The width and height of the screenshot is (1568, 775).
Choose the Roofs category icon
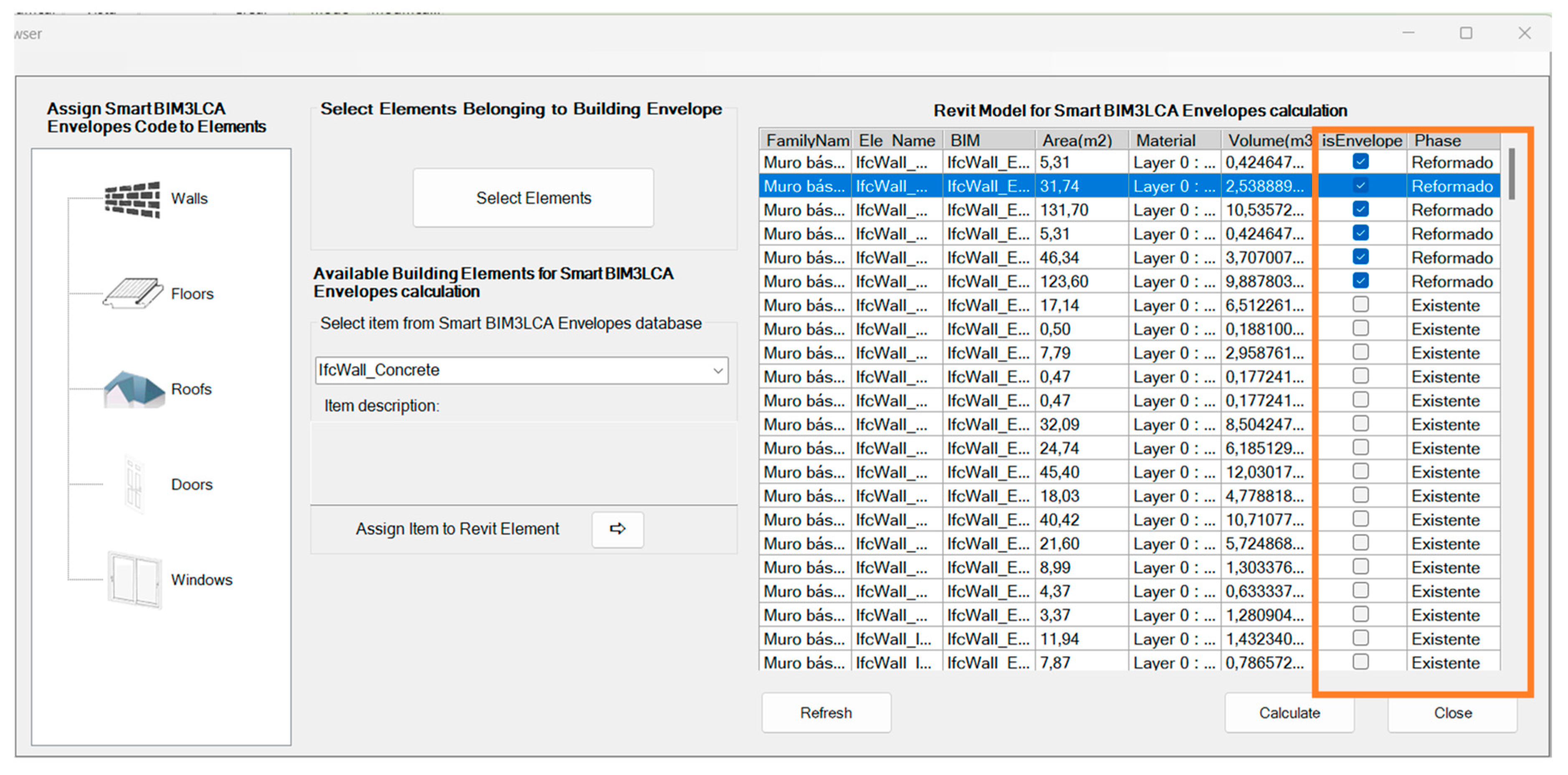click(x=134, y=389)
